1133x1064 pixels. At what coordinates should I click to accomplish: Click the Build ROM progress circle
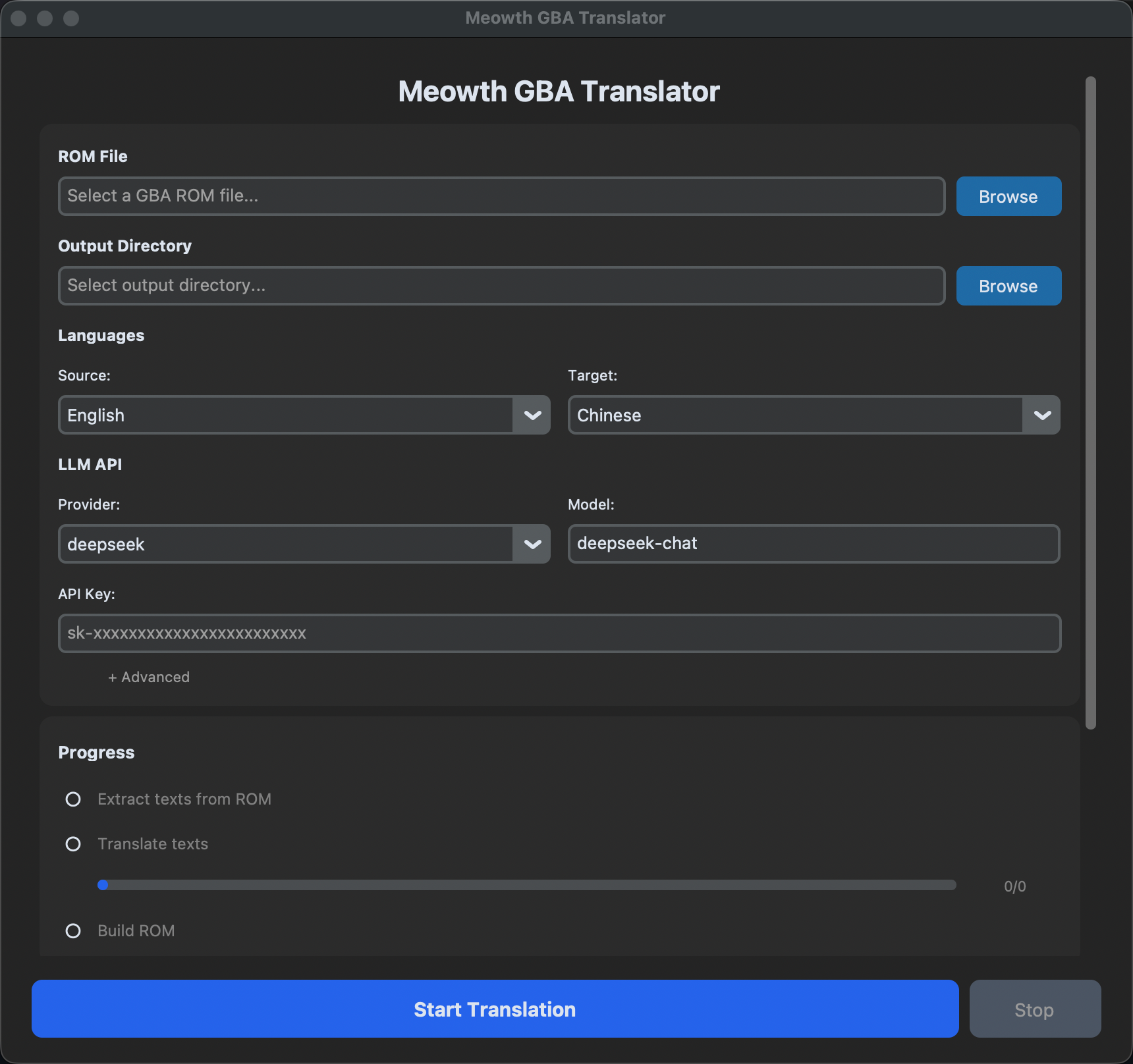(73, 931)
